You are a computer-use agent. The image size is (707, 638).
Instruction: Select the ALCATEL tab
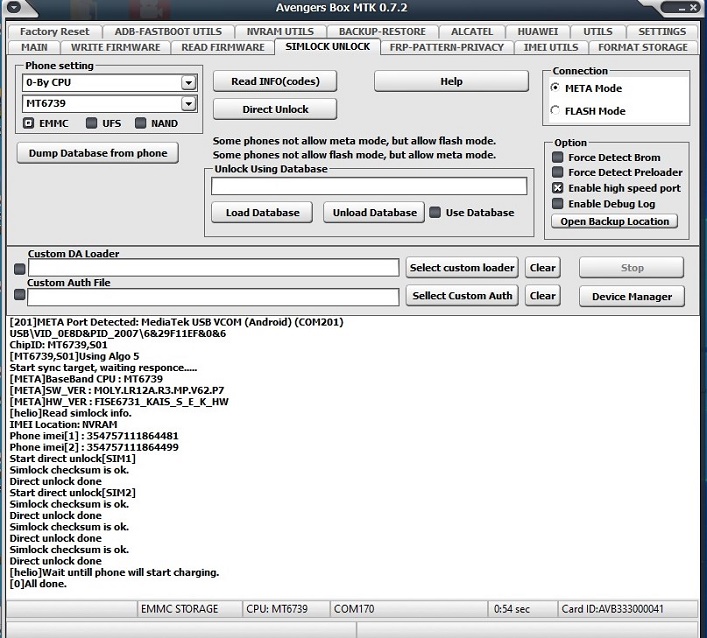pos(472,31)
